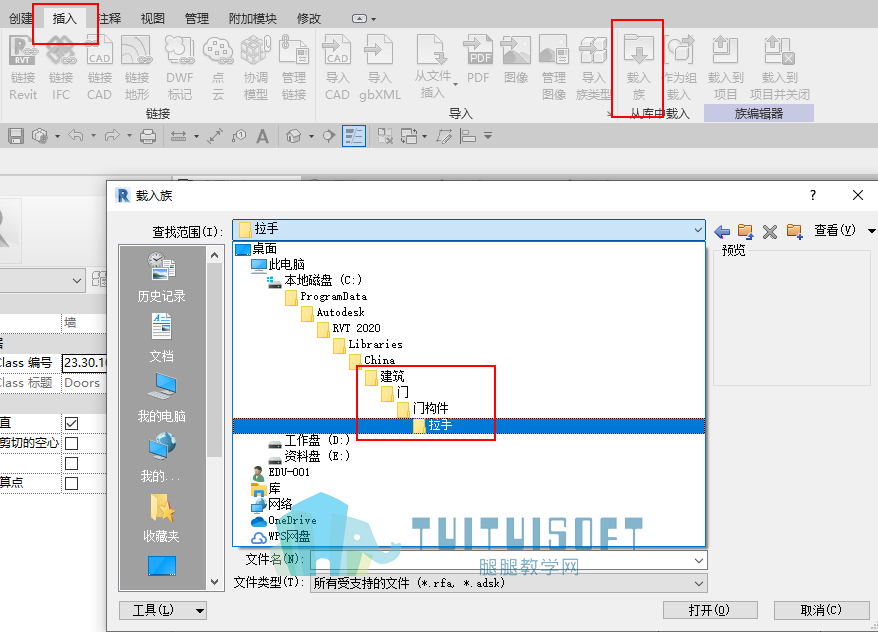
Task: Open the 附加模块 ribbon tab
Action: (x=253, y=18)
